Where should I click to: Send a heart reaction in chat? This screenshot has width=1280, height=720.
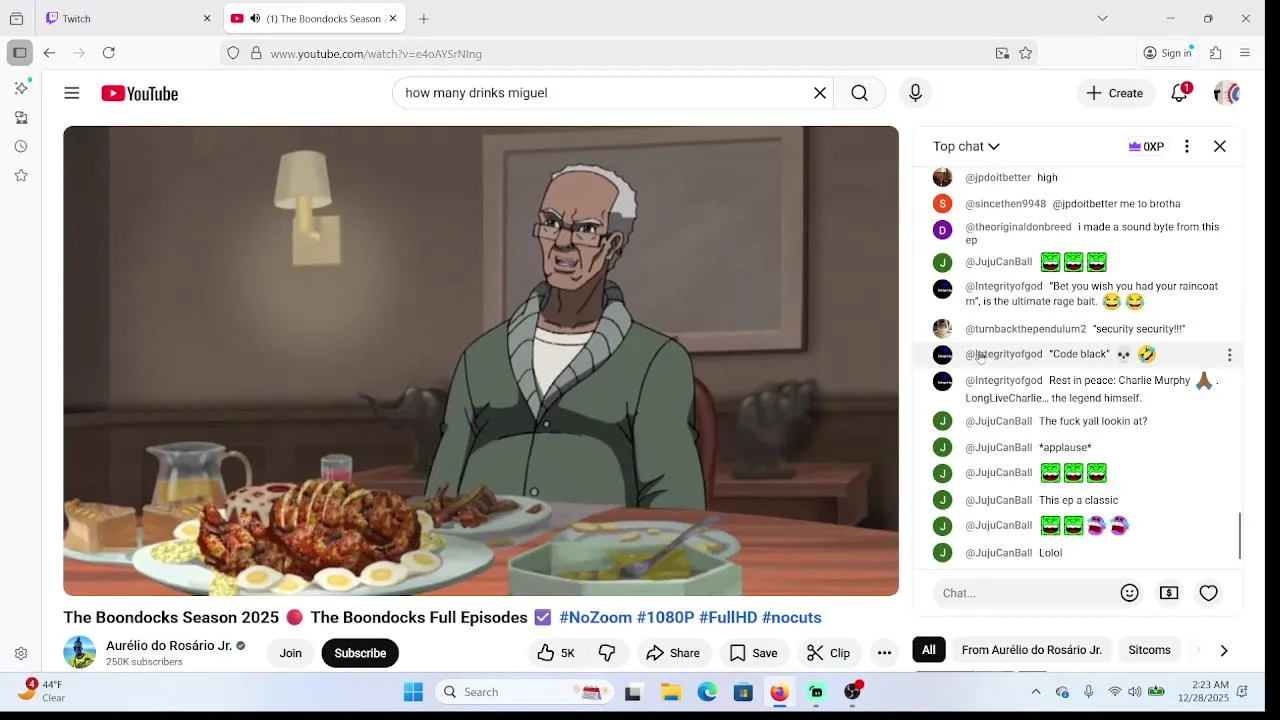click(x=1209, y=593)
